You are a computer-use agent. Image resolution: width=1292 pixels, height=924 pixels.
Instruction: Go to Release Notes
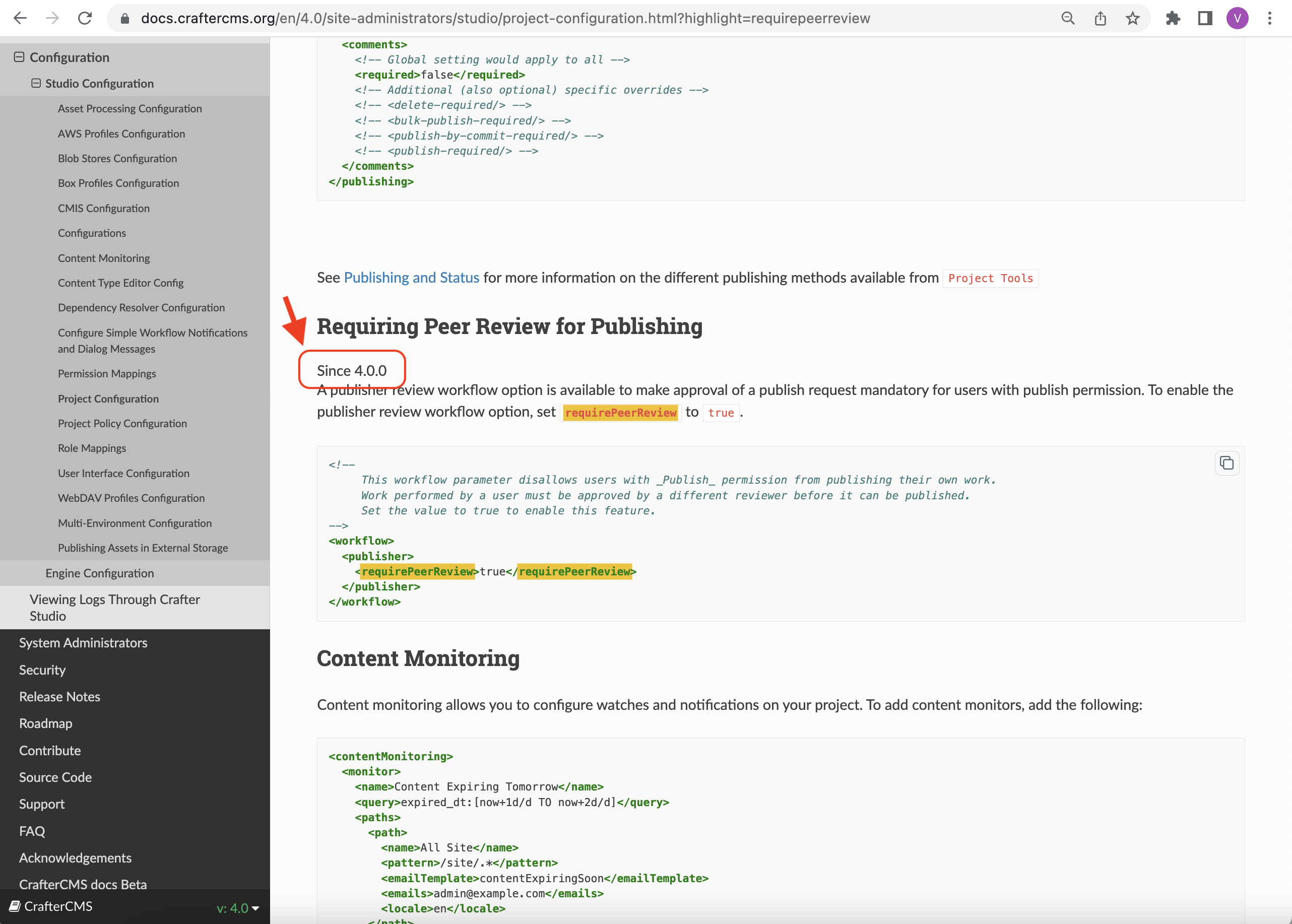click(x=60, y=696)
